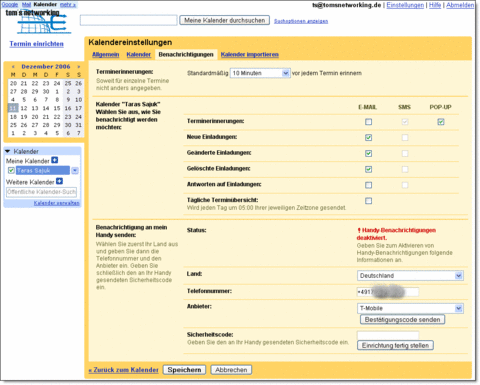Click the Speichern button
Screen dimensions: 480x385
tap(184, 370)
